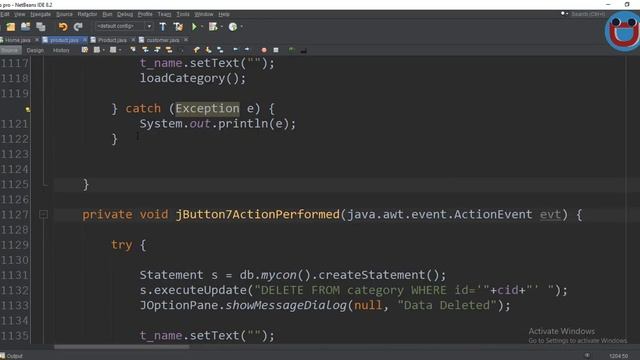
Task: Click jButton7ActionPerformed method name
Action: tap(258, 214)
